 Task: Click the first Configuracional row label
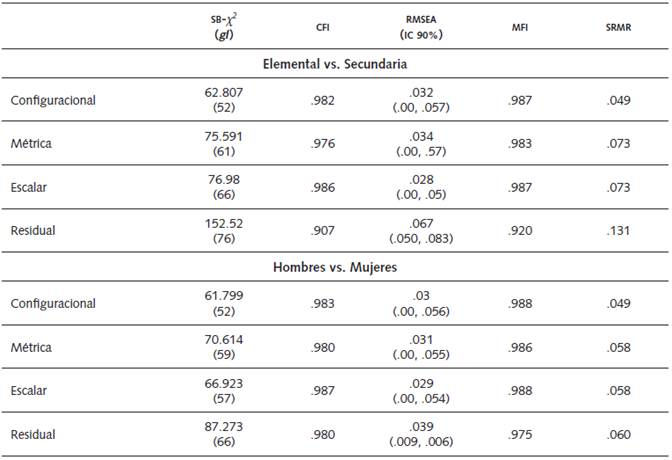pyautogui.click(x=53, y=100)
